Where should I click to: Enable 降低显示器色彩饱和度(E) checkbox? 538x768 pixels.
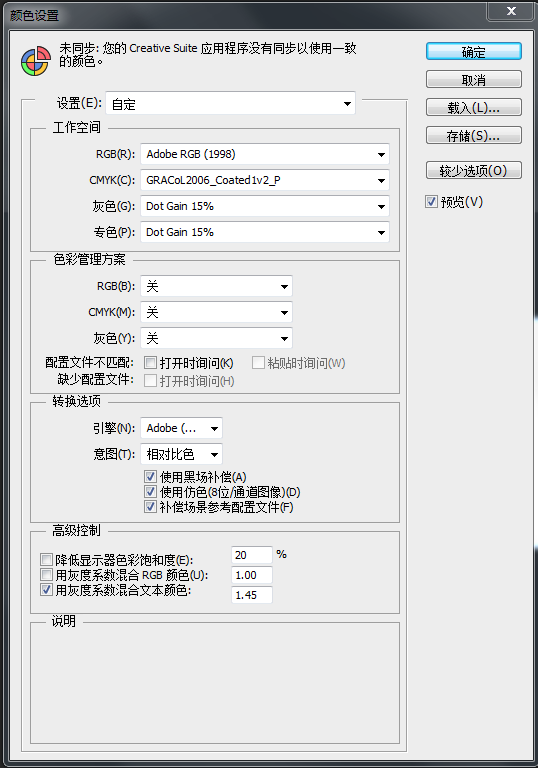(47, 559)
